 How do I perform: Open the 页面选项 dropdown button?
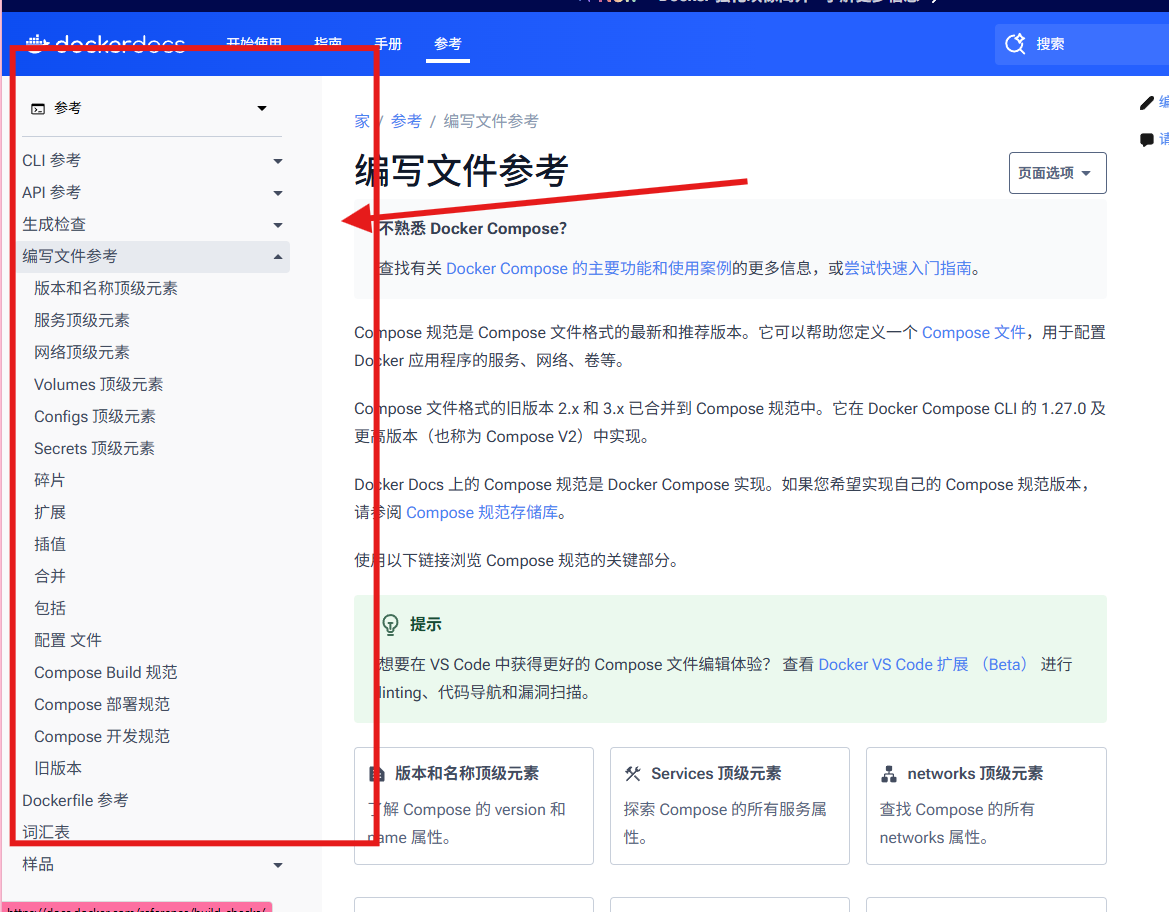[1057, 173]
